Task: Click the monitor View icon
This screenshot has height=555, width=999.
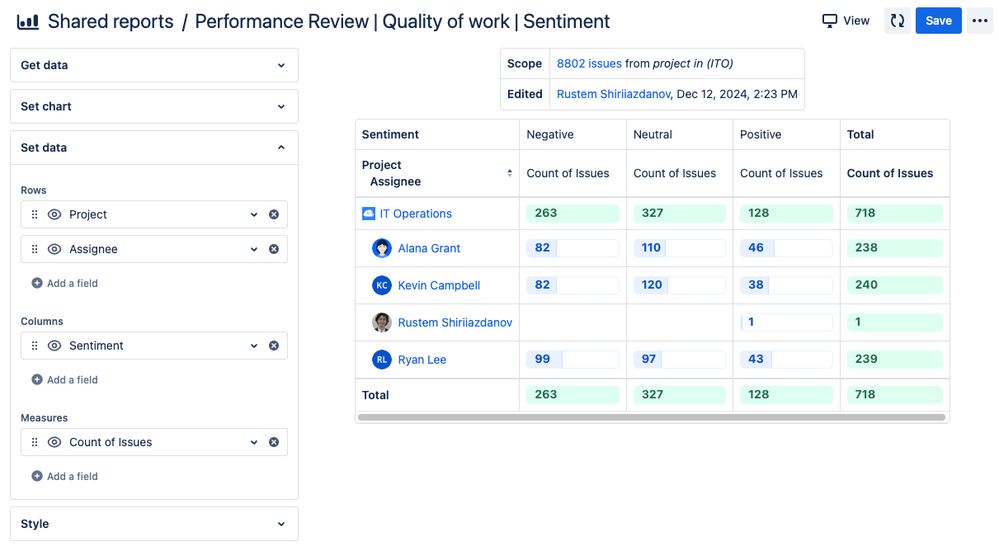Action: pyautogui.click(x=829, y=21)
